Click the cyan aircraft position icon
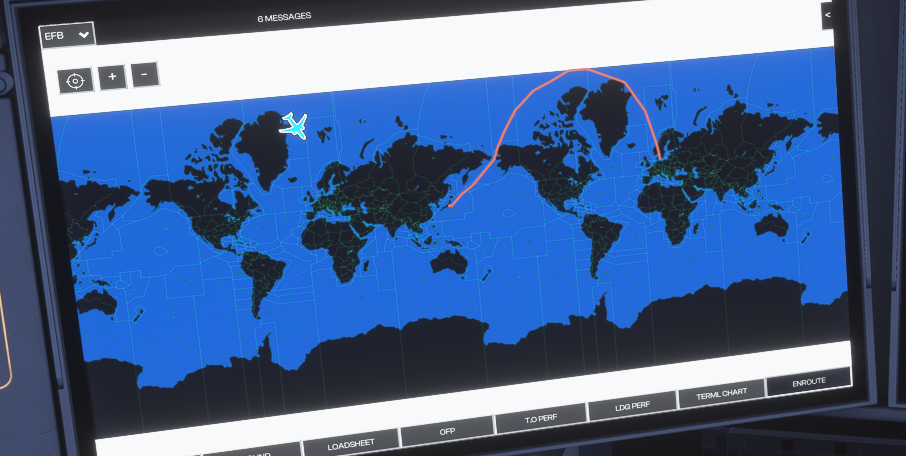The width and height of the screenshot is (906, 456). (x=295, y=125)
